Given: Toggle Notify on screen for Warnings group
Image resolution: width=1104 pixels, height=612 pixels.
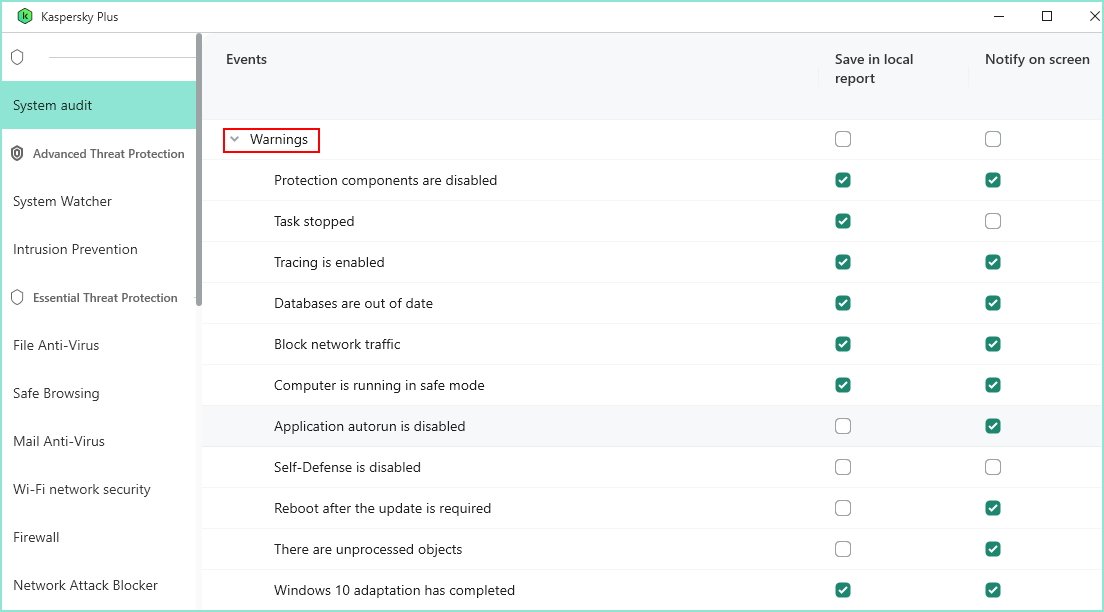Looking at the screenshot, I should [992, 140].
